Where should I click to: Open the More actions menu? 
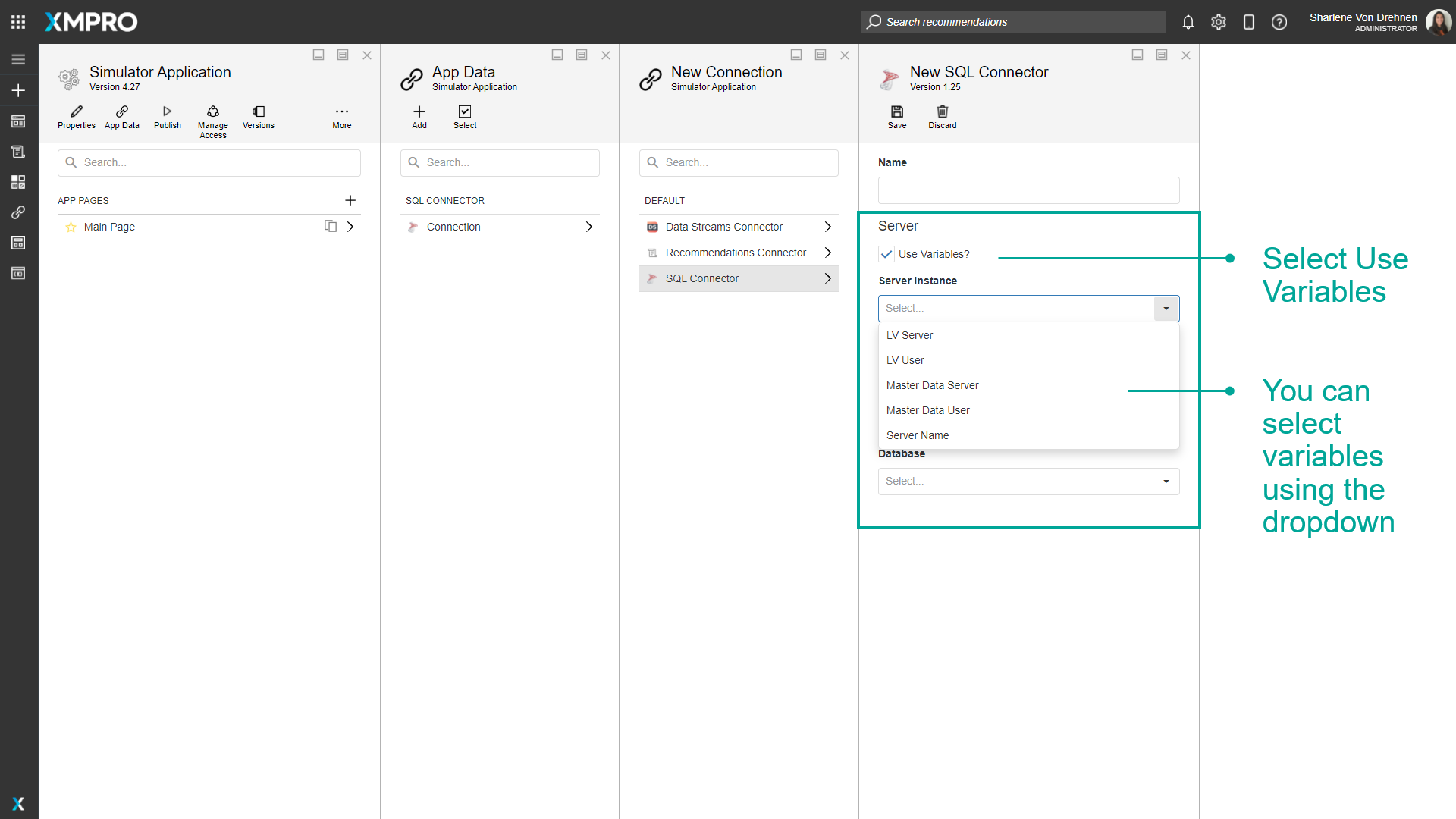pos(341,111)
